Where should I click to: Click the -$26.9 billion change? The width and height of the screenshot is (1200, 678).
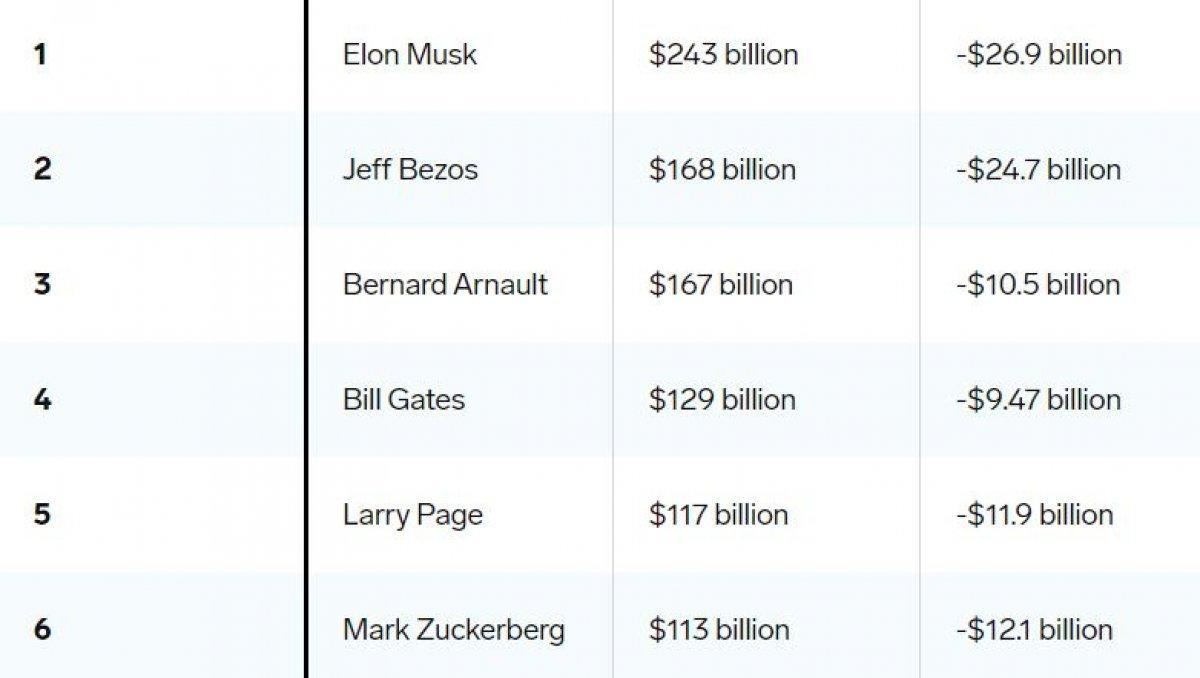1038,54
